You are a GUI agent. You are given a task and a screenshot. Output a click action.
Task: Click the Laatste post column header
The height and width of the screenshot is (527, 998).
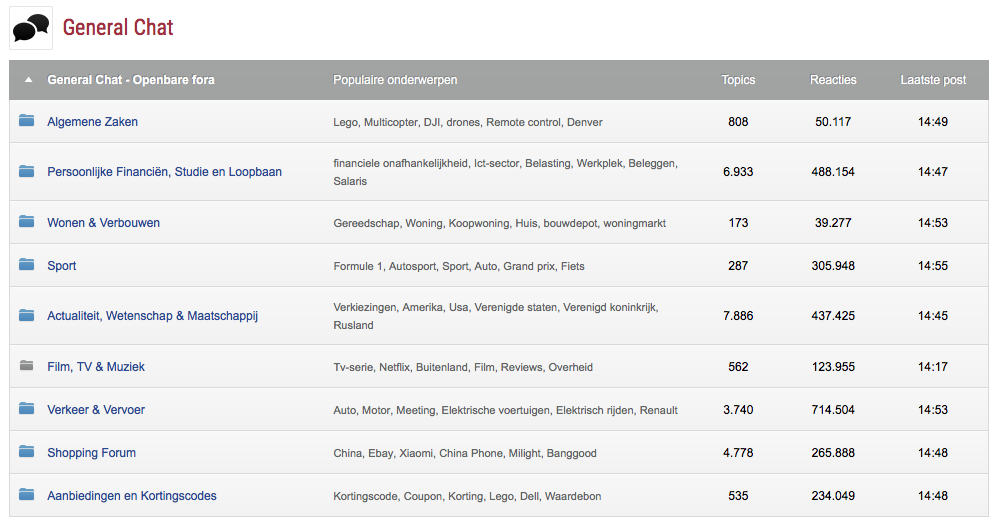[932, 80]
